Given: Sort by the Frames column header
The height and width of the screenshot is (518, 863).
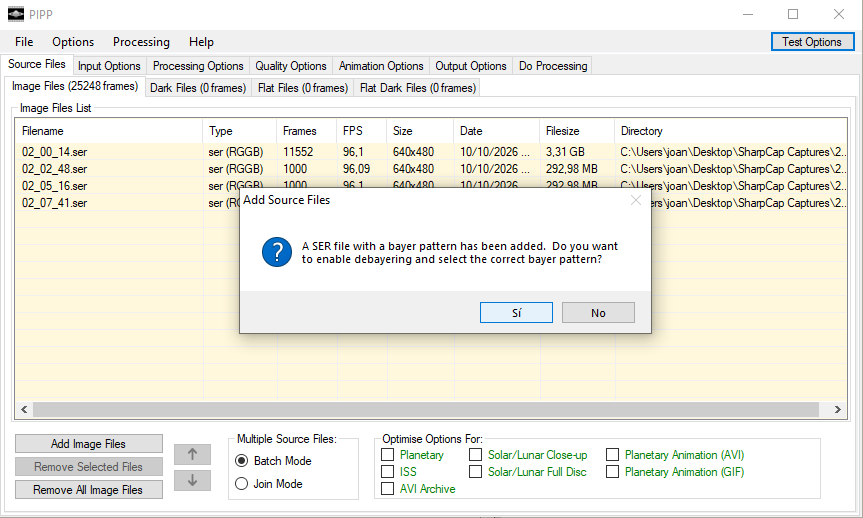Looking at the screenshot, I should coord(306,131).
